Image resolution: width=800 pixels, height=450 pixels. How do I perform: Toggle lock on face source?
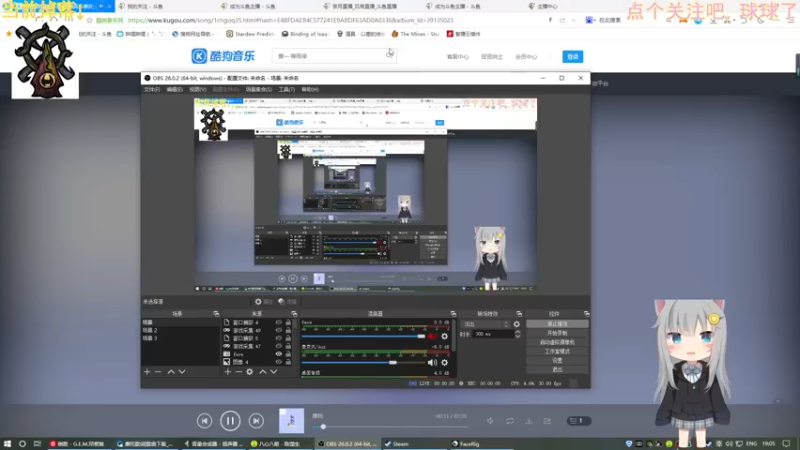click(x=288, y=354)
